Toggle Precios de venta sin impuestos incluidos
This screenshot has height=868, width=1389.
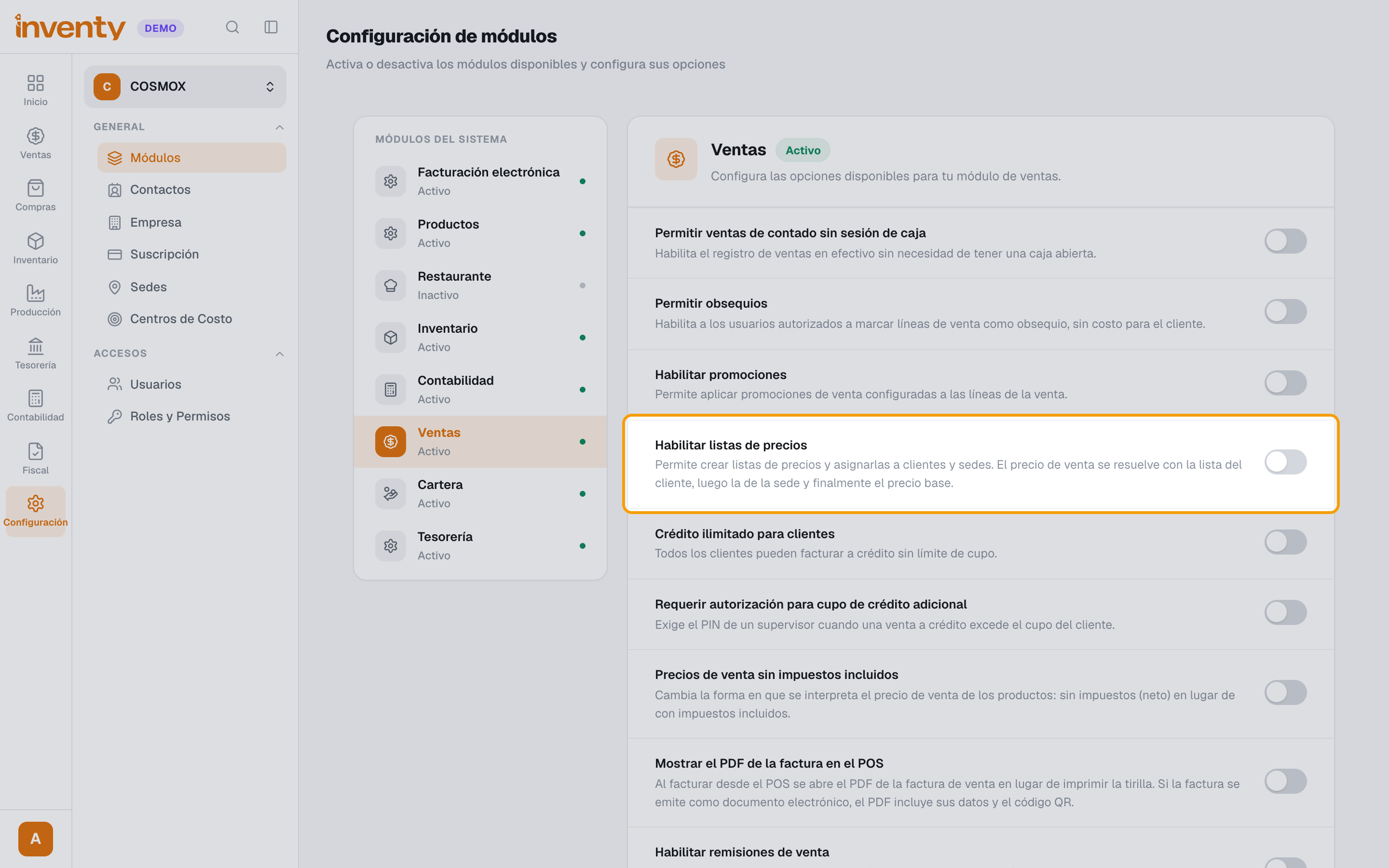(x=1285, y=692)
